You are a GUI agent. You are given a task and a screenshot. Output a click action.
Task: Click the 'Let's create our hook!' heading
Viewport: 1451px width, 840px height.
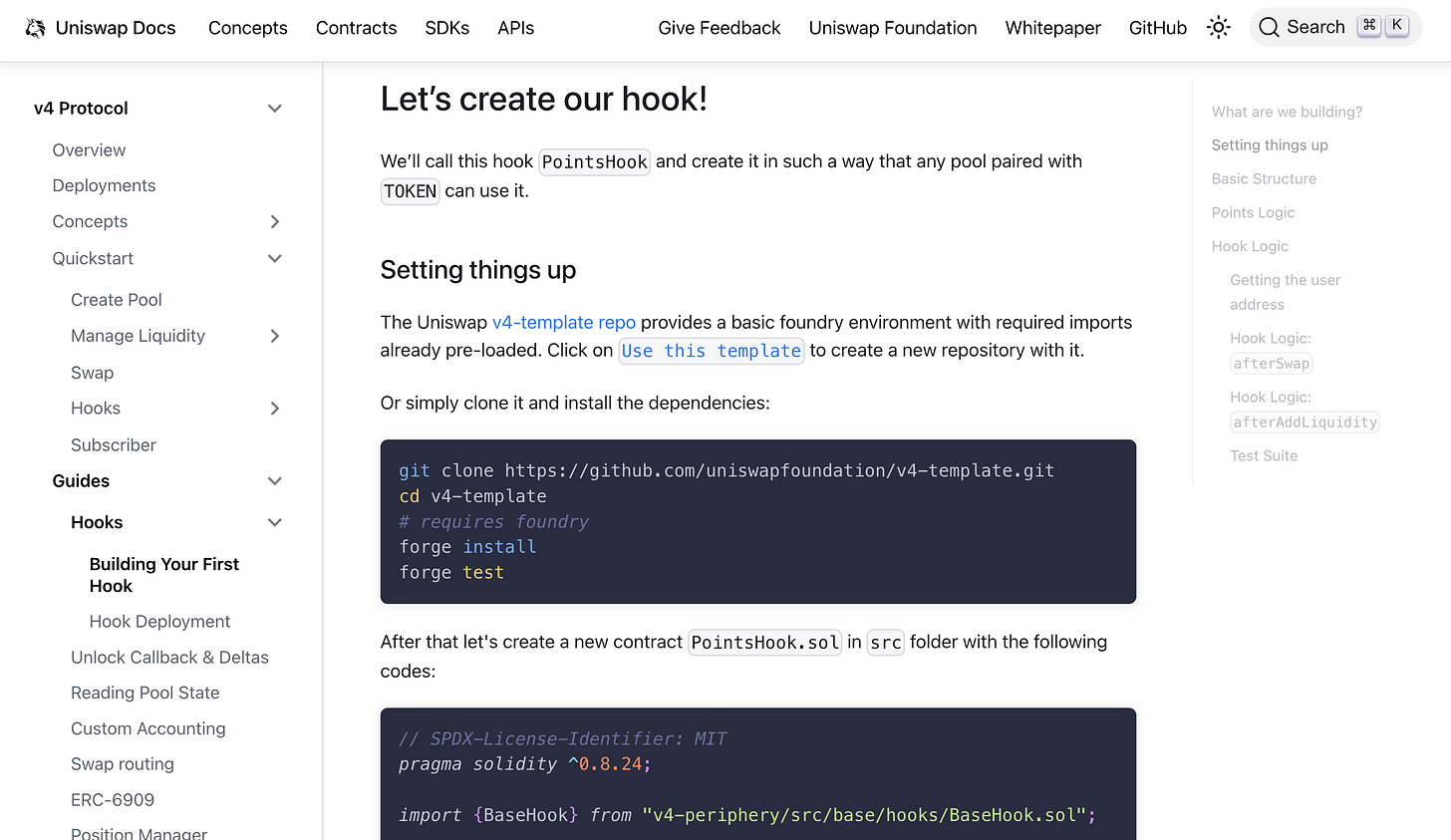544,99
